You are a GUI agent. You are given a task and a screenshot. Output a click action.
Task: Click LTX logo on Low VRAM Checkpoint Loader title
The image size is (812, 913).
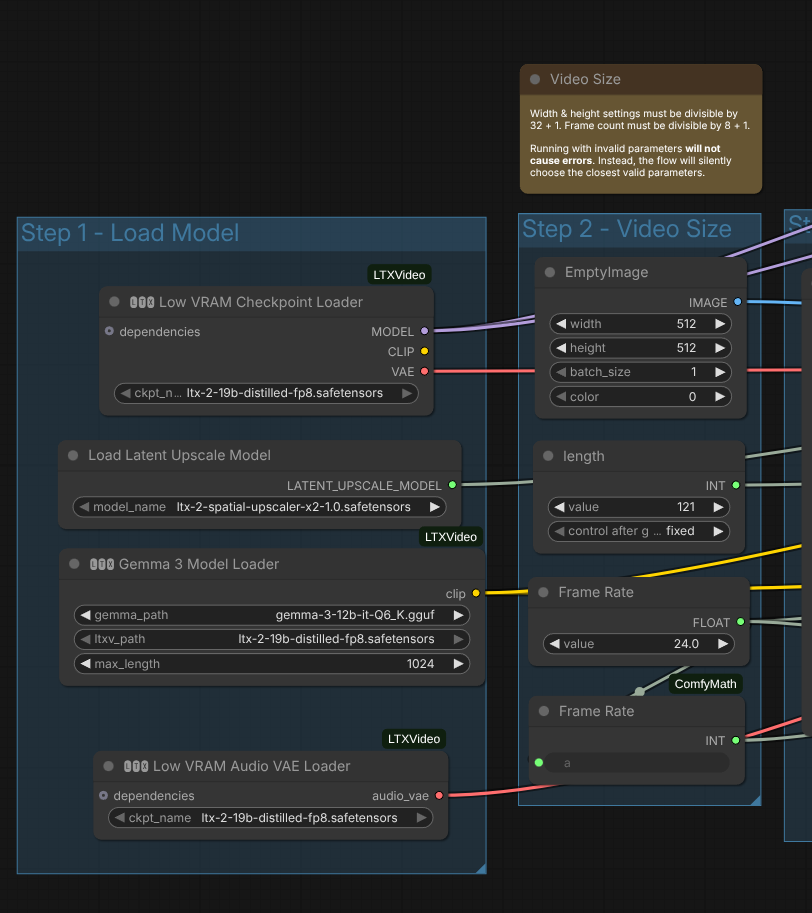point(142,302)
